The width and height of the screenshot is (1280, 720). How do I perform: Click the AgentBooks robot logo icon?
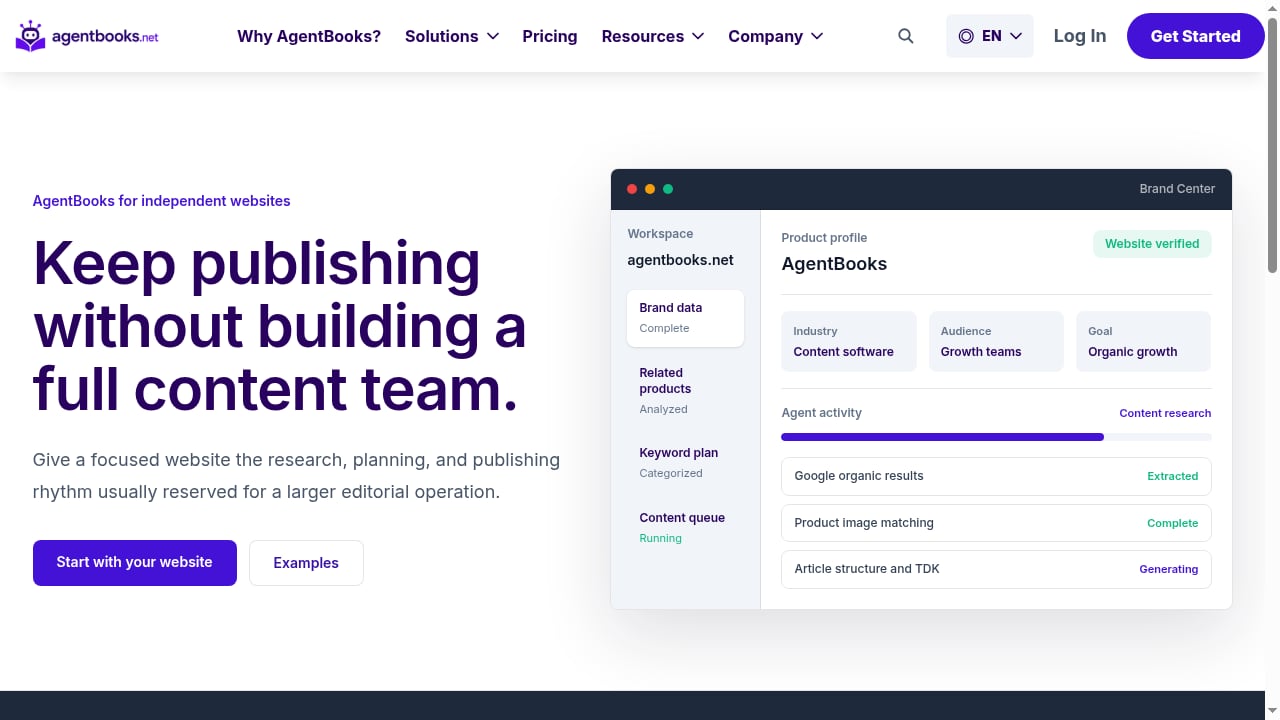click(x=30, y=36)
